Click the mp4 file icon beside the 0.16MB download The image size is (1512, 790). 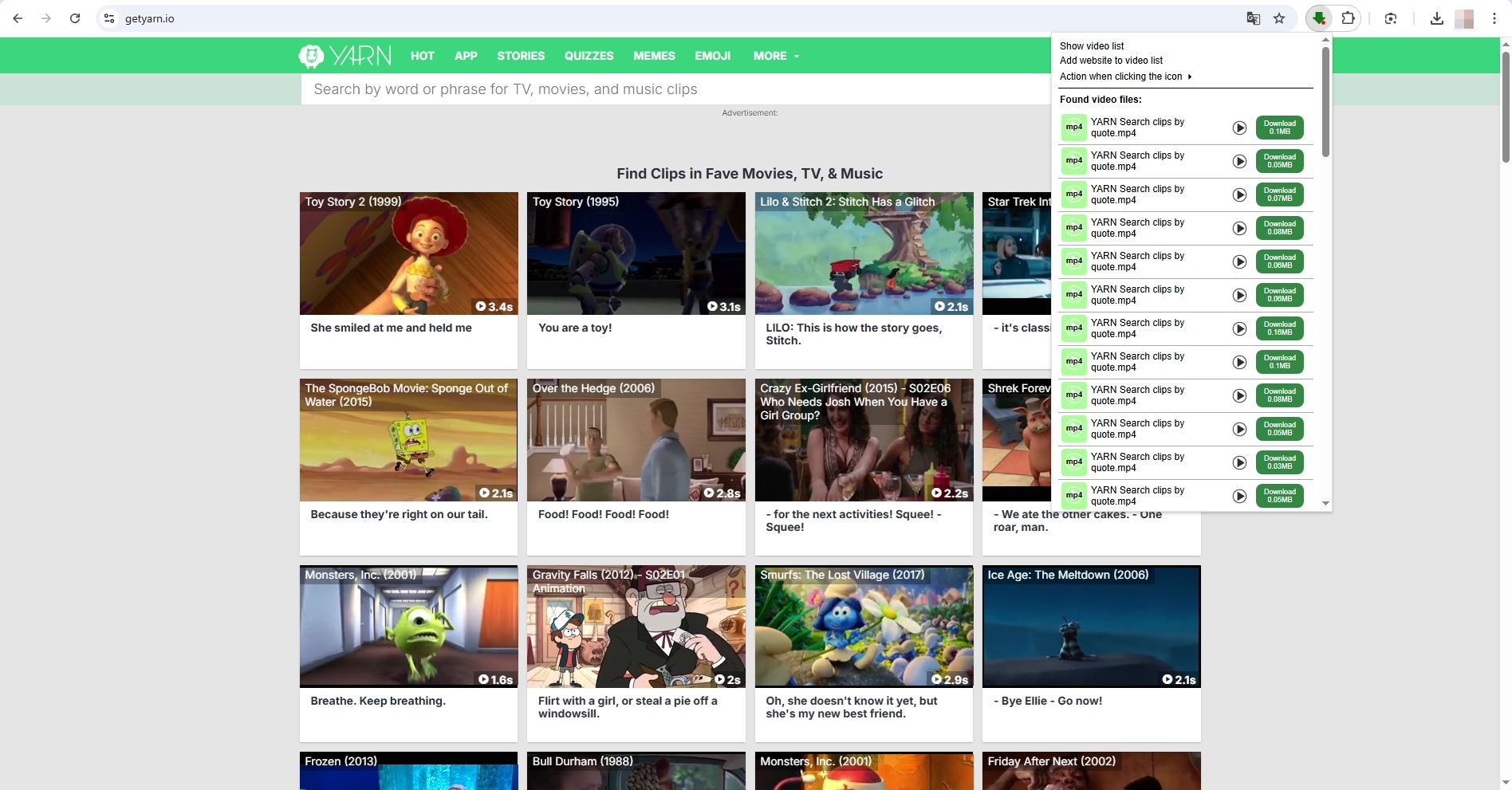1074,328
